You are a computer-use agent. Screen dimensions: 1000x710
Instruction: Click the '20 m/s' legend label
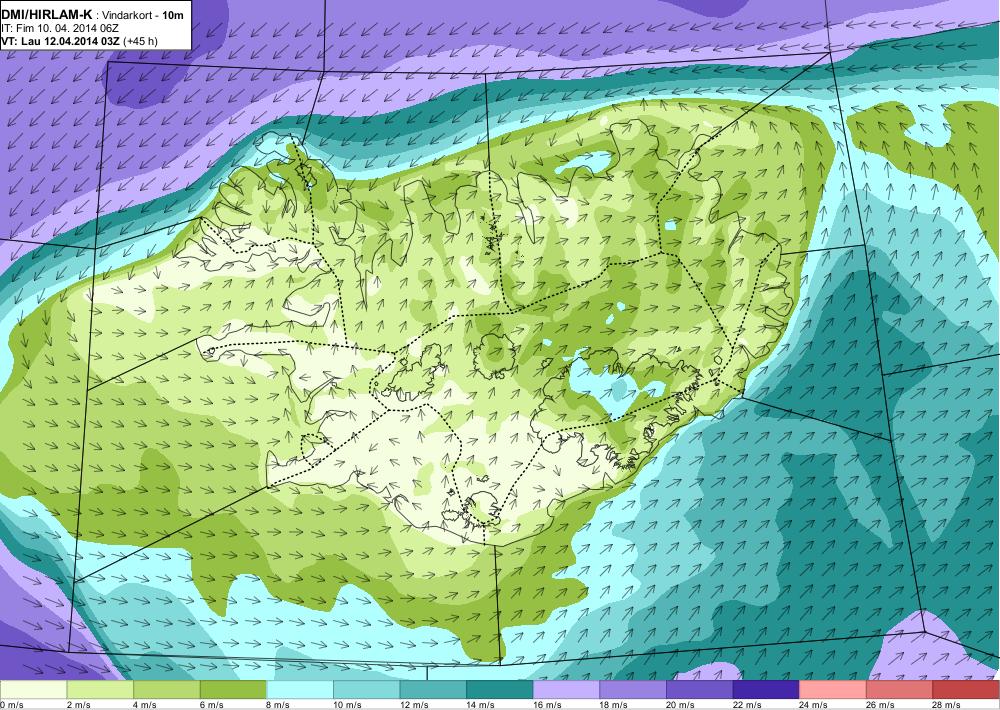click(681, 704)
